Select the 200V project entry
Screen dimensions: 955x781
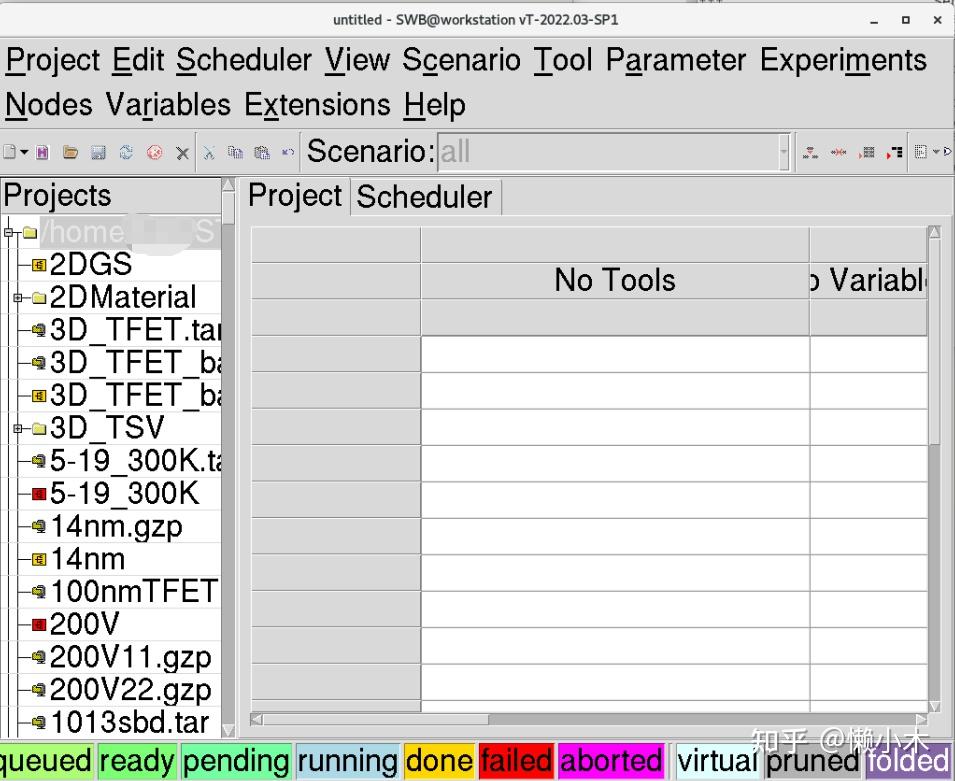[84, 625]
